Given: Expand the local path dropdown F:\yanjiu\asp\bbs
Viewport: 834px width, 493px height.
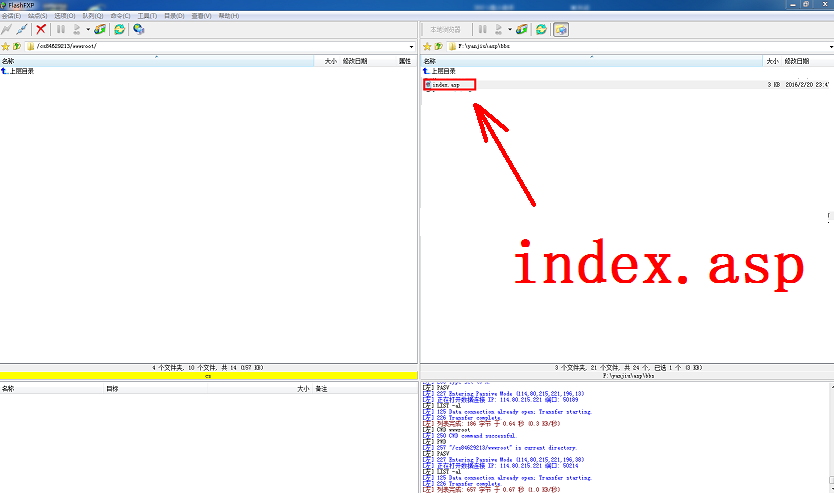Looking at the screenshot, I should 828,47.
